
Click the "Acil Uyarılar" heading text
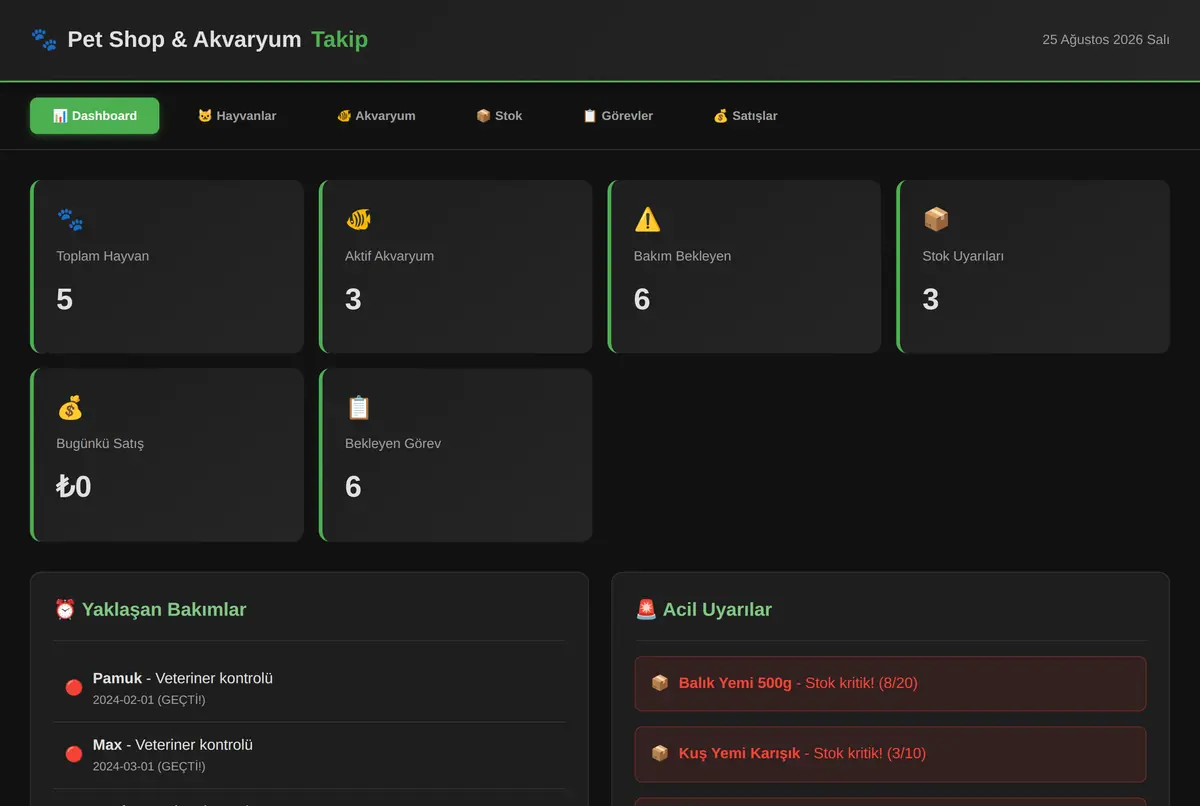717,609
